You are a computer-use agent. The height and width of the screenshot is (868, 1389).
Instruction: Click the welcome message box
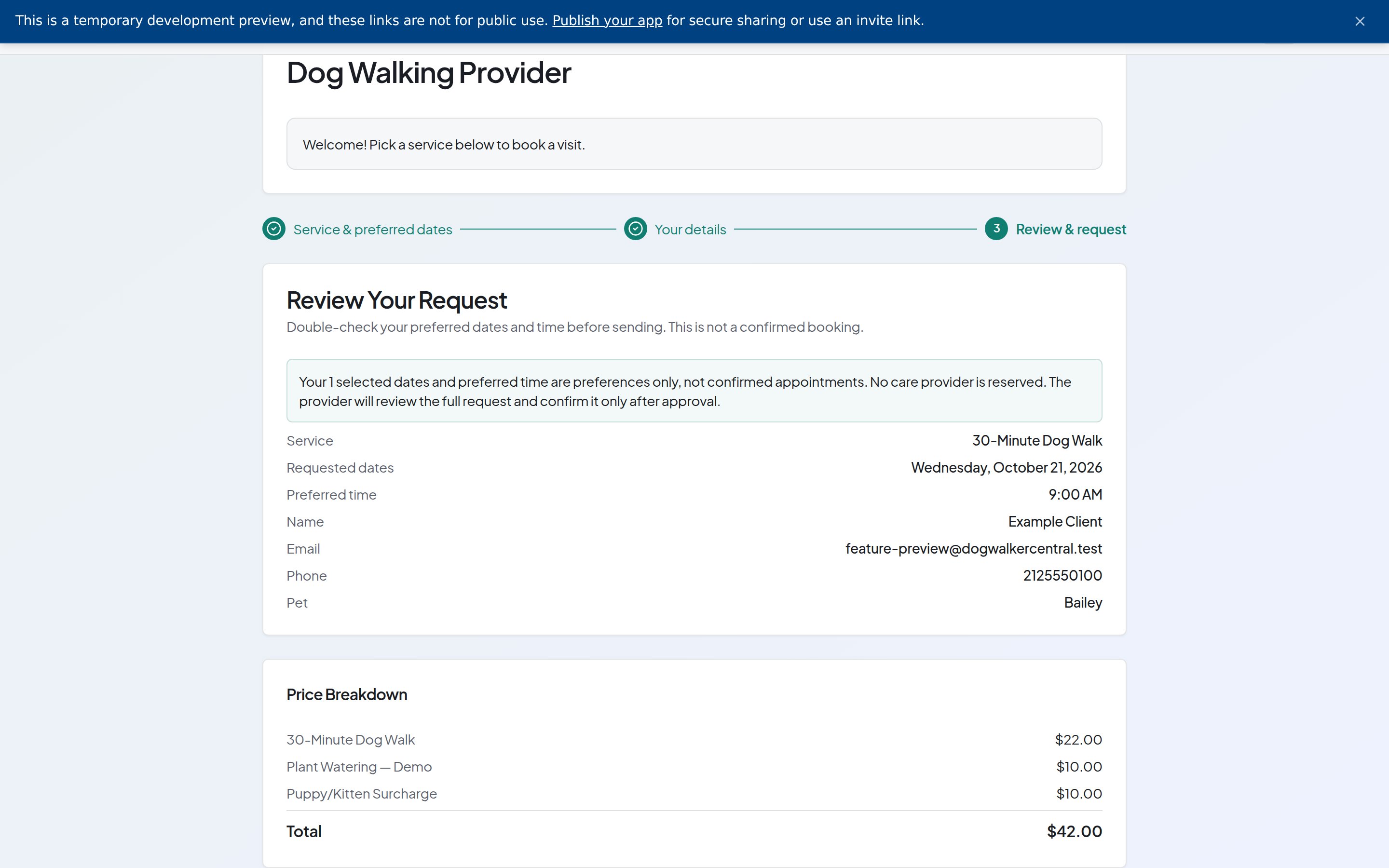click(x=694, y=144)
